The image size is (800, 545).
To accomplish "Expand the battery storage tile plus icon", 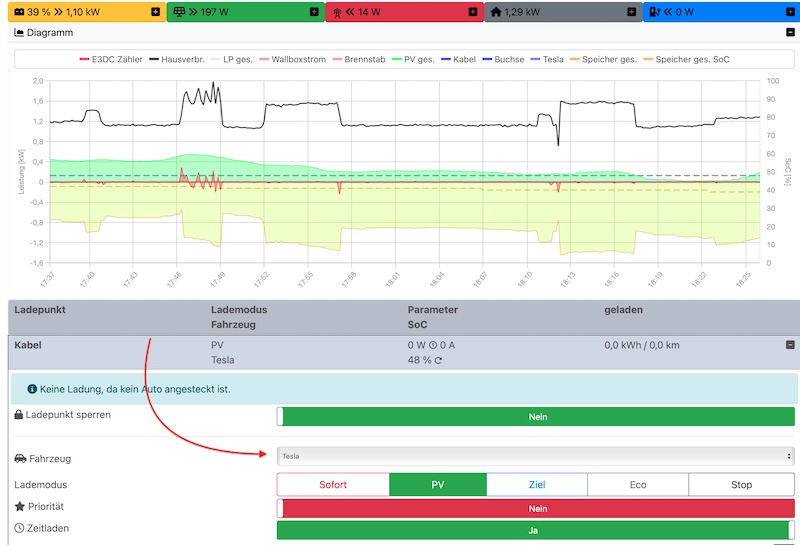I will coord(155,12).
